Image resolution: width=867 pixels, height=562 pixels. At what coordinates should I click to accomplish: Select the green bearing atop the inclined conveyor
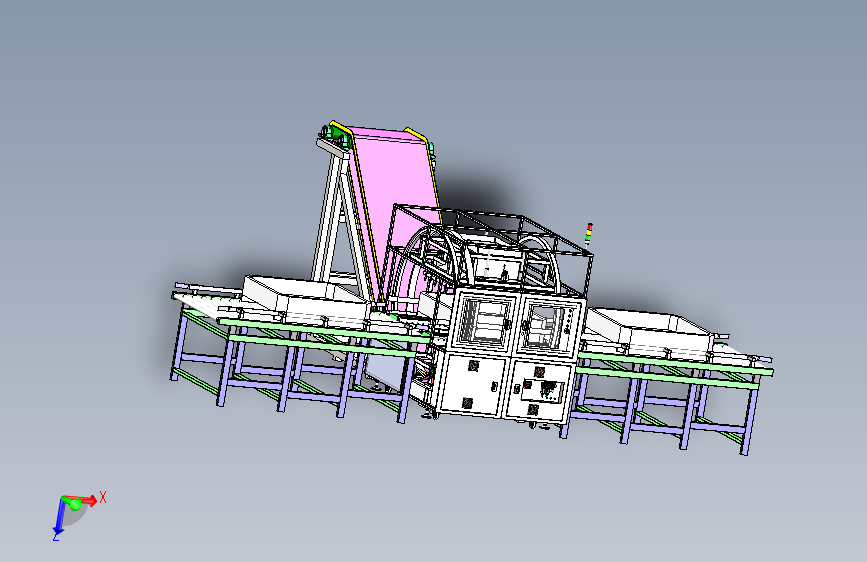[336, 134]
